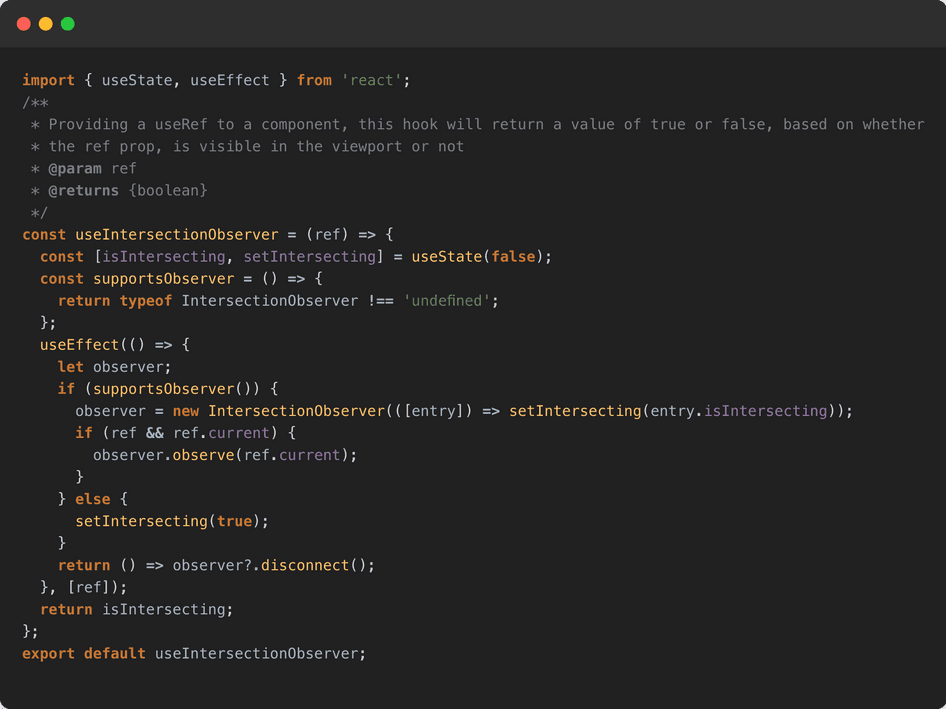Image resolution: width=946 pixels, height=709 pixels.
Task: Click the green maximize window button
Action: pos(68,24)
